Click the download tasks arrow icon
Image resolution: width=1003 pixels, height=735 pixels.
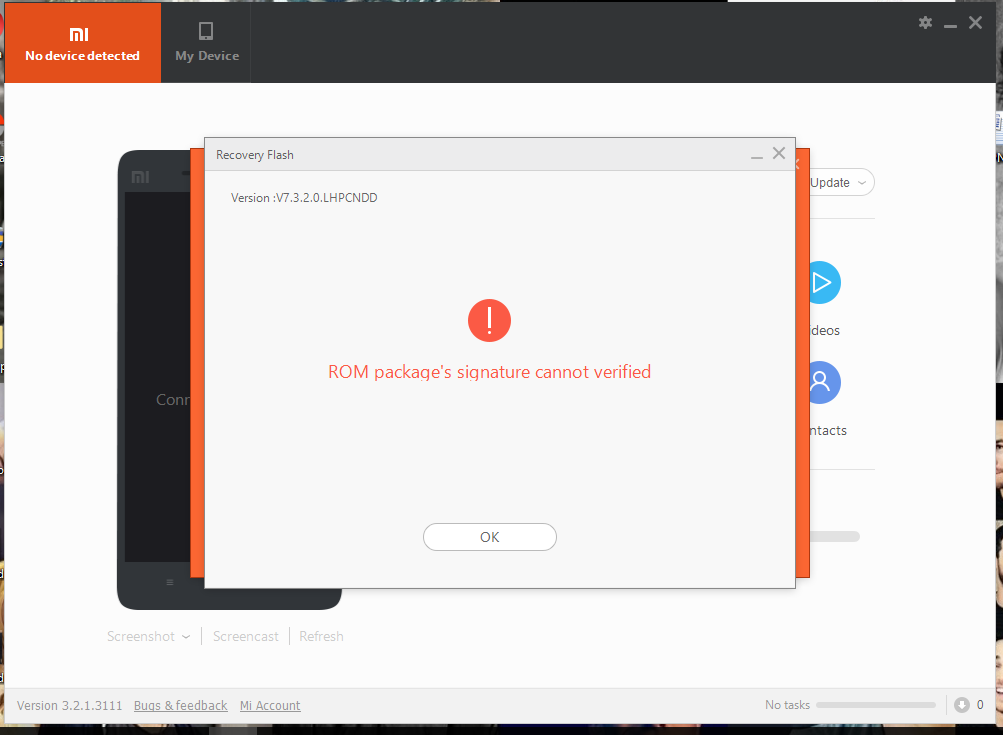click(x=962, y=705)
